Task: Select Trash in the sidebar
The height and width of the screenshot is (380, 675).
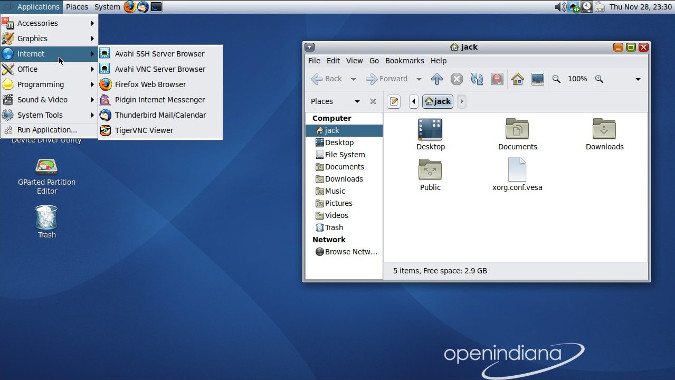Action: tap(344, 227)
